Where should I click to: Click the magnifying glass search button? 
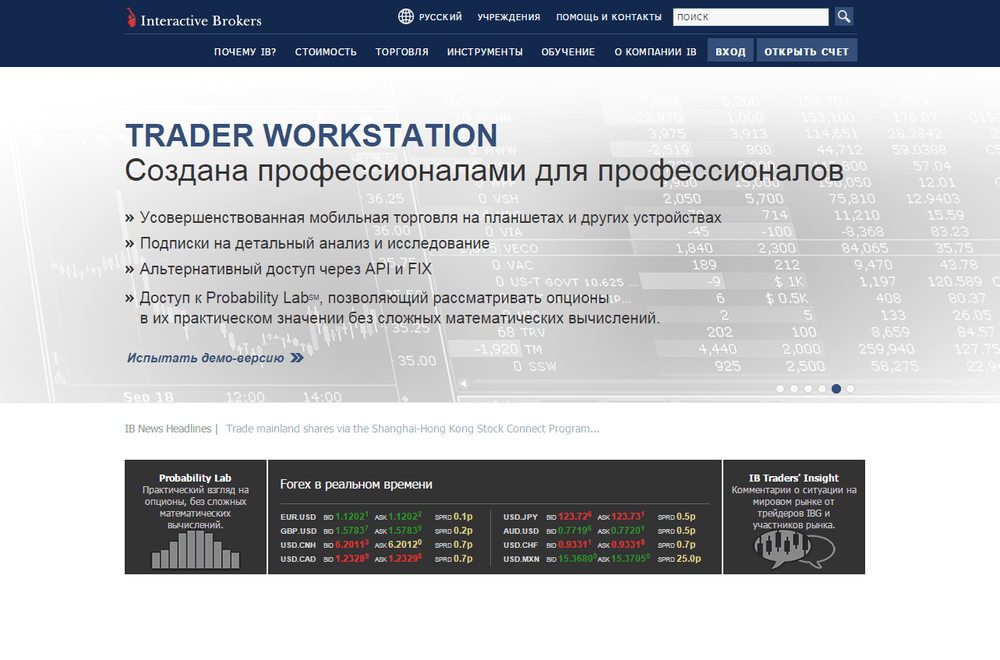click(x=844, y=17)
